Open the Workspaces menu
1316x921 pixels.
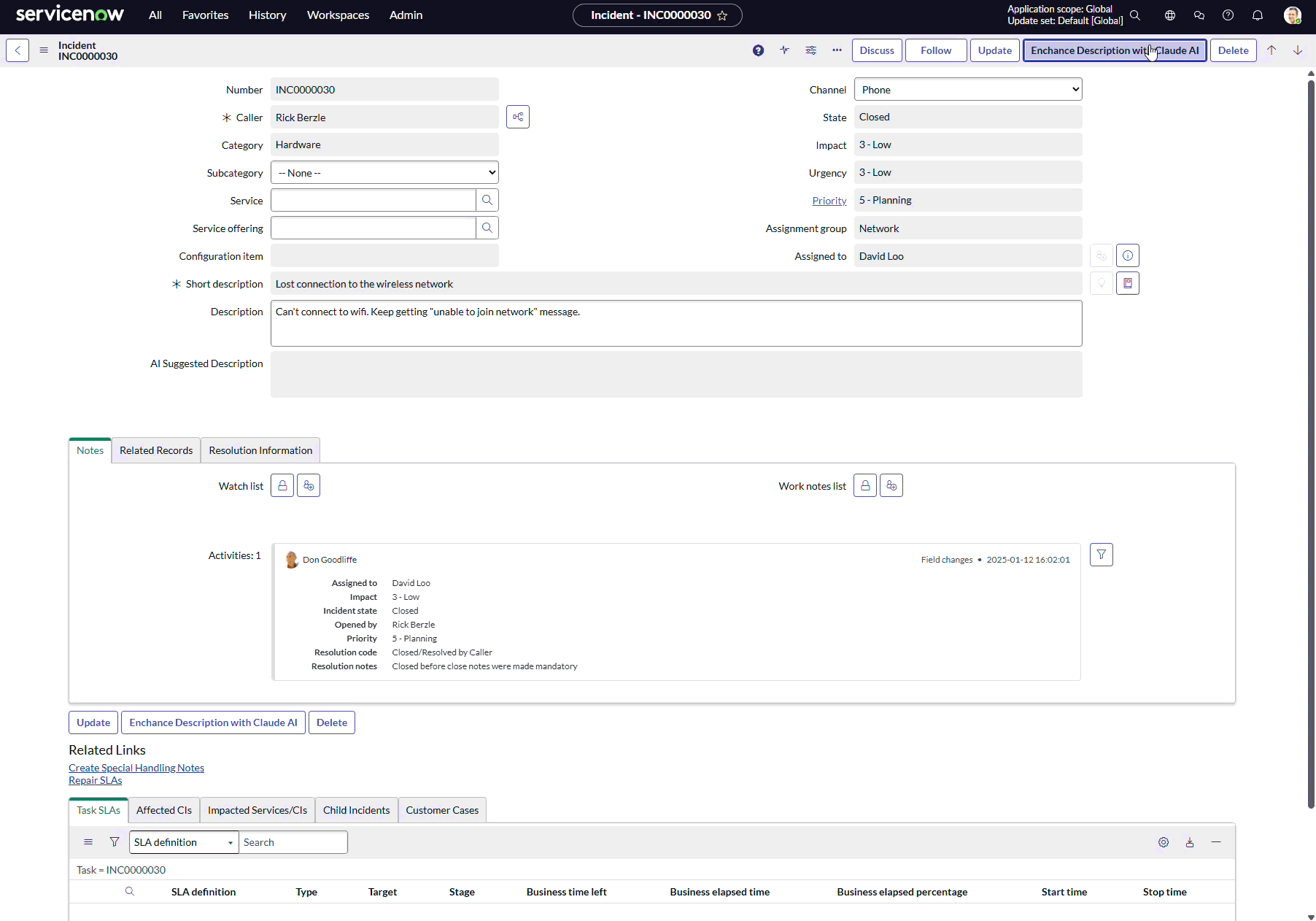338,15
